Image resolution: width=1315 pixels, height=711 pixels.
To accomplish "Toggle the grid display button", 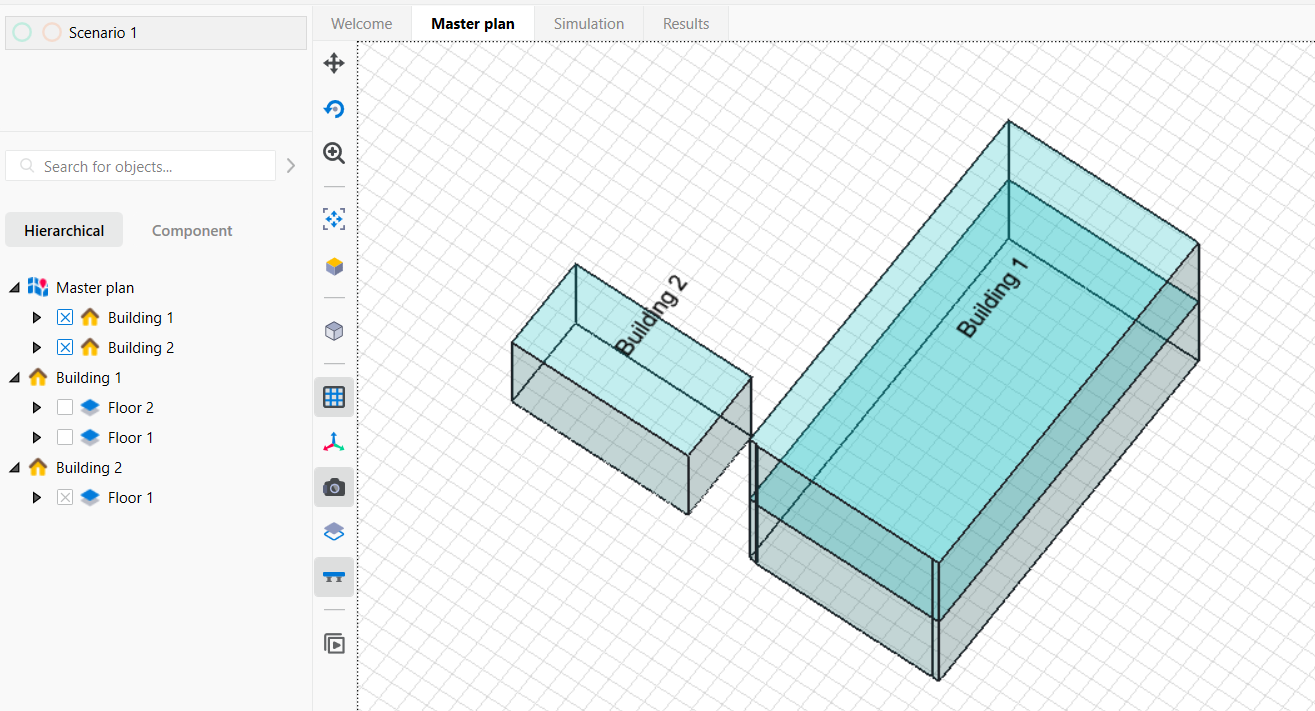I will [x=334, y=397].
